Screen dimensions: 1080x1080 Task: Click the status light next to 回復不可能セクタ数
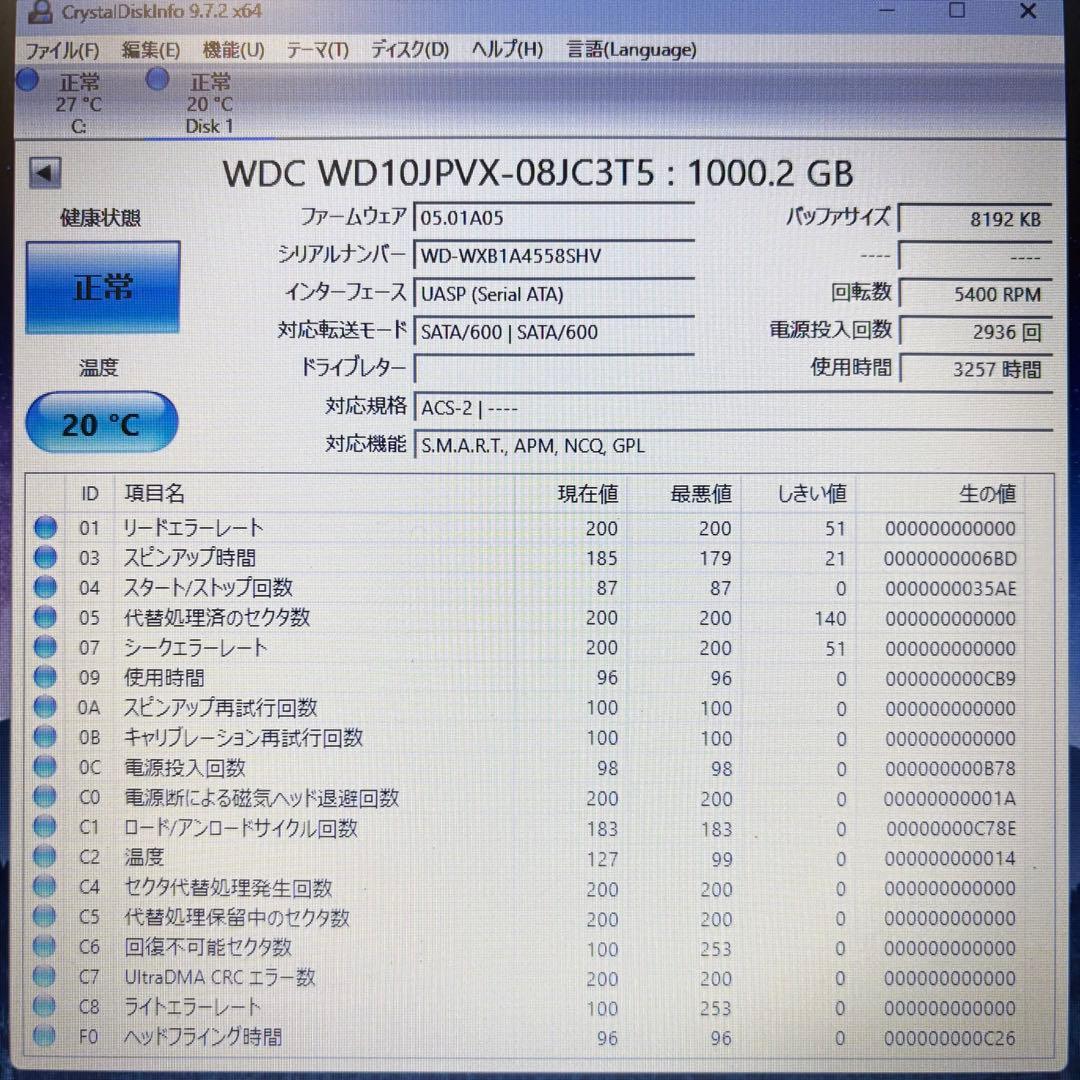point(45,948)
